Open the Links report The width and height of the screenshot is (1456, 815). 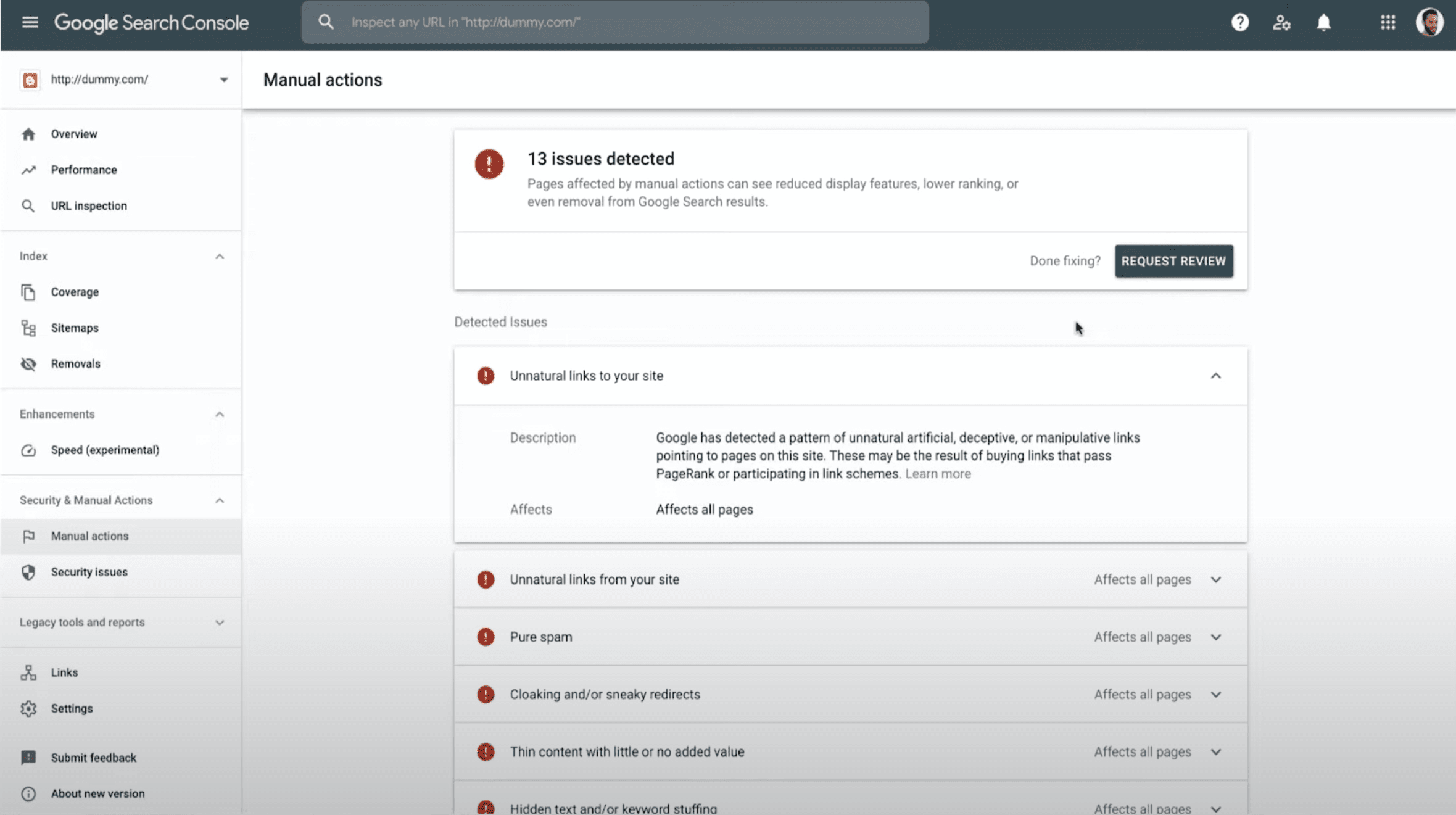pyautogui.click(x=120, y=672)
